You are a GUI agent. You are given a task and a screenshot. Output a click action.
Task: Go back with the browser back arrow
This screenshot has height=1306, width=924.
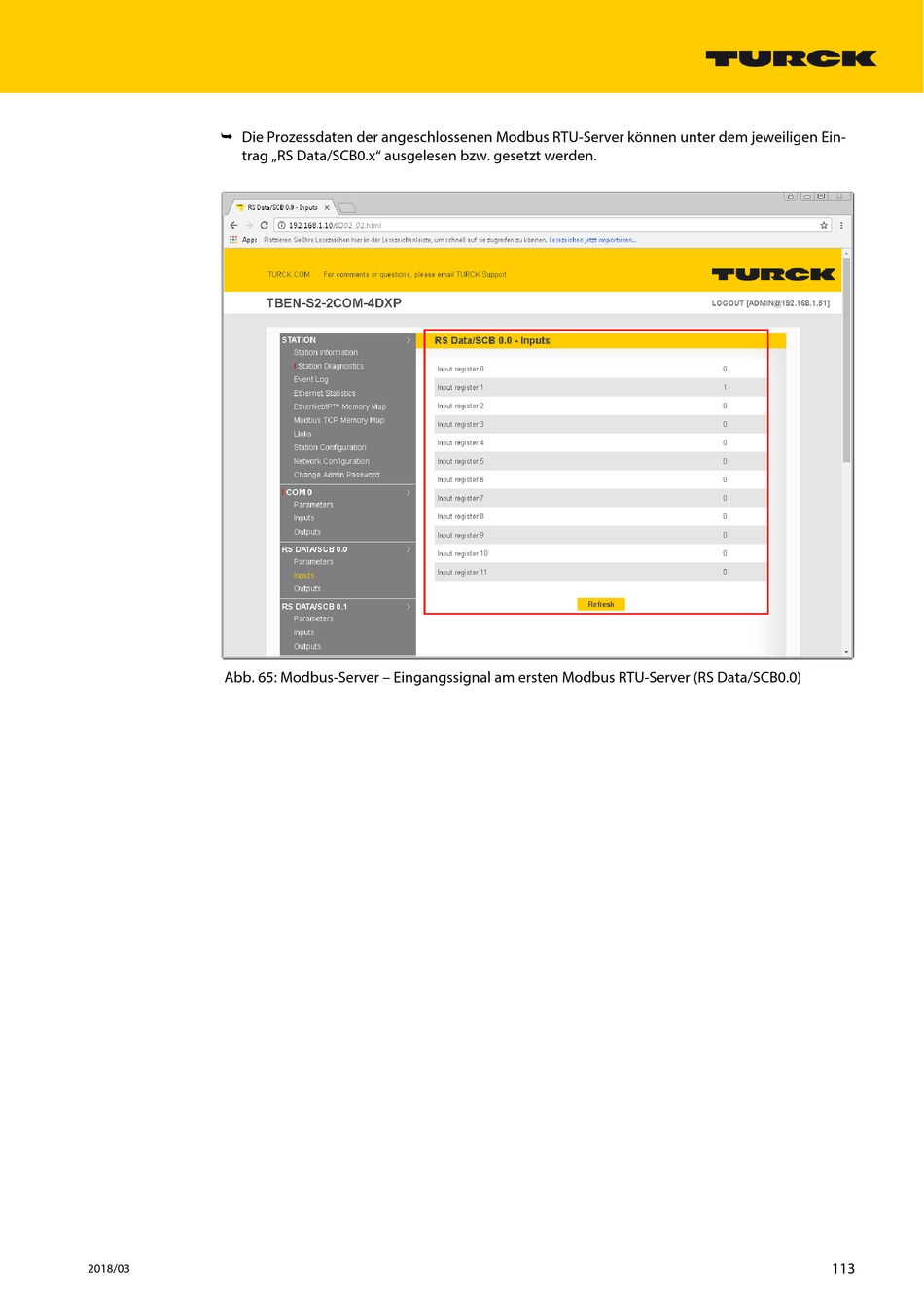233,225
